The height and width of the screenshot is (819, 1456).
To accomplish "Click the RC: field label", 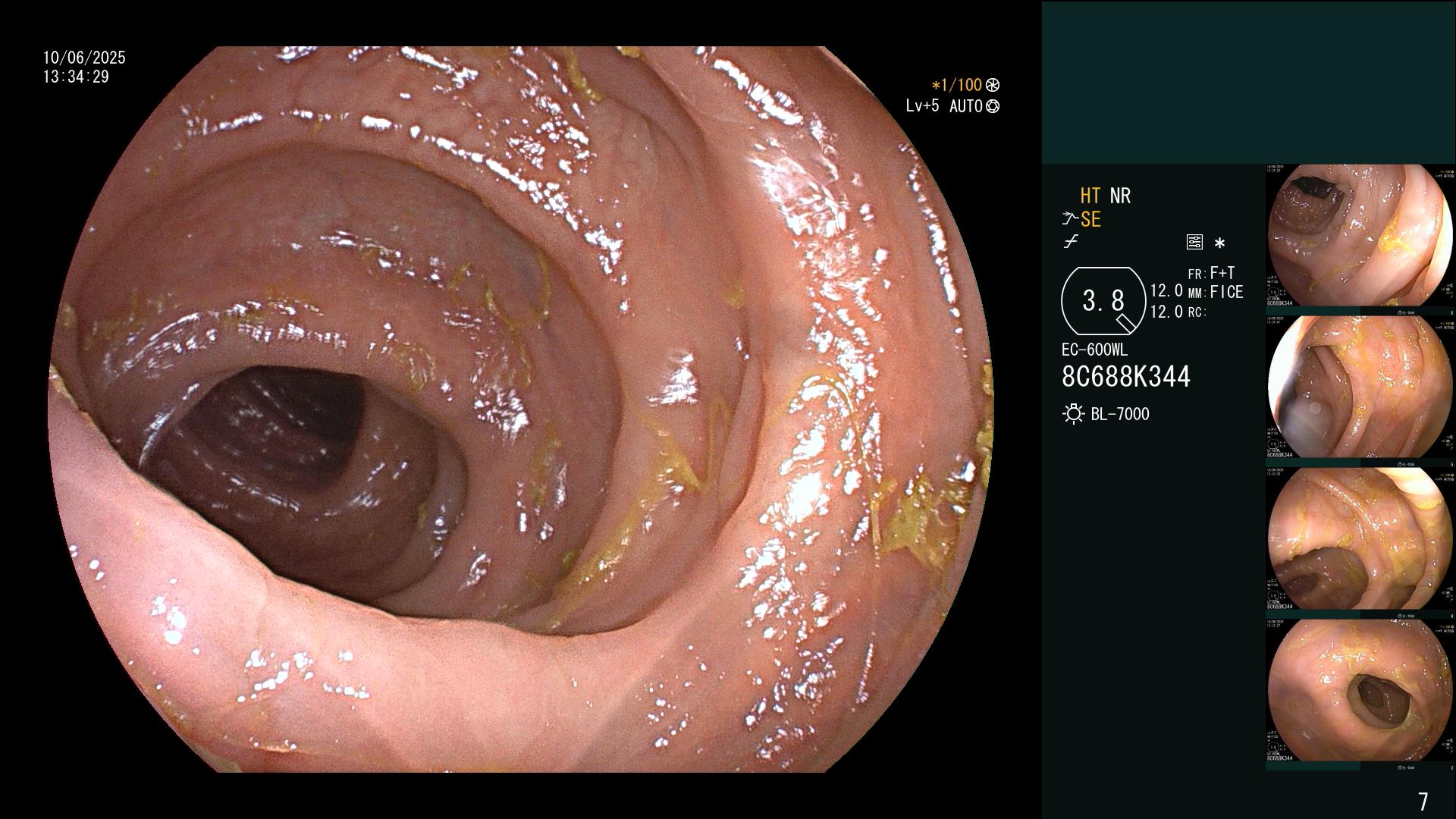I will point(1197,312).
